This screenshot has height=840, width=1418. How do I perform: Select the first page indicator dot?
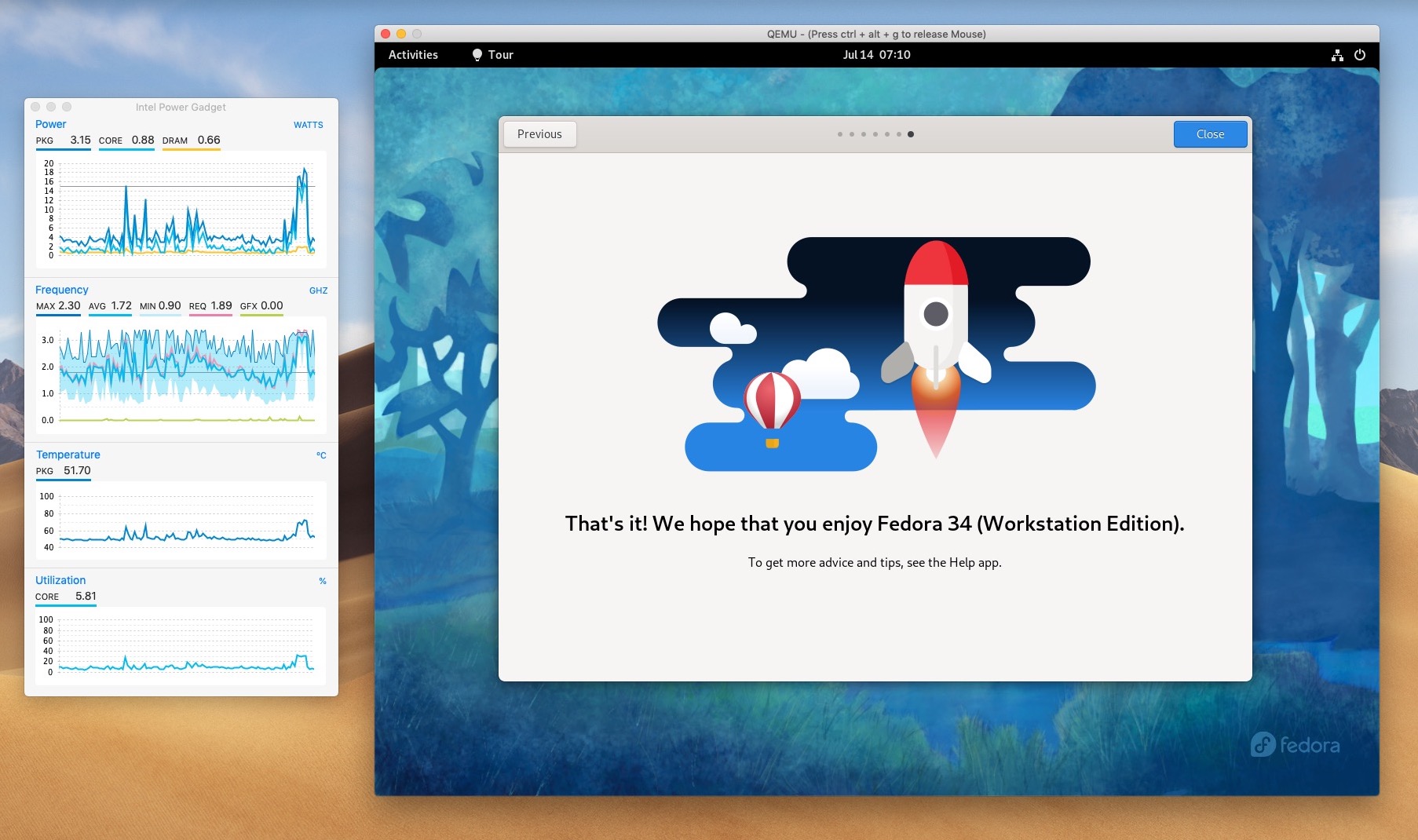pos(840,134)
